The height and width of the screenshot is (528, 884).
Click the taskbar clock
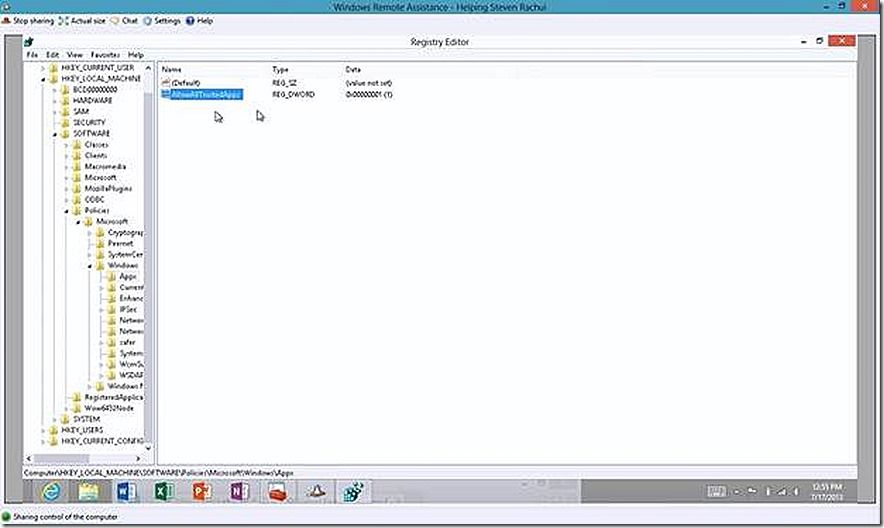pos(827,492)
